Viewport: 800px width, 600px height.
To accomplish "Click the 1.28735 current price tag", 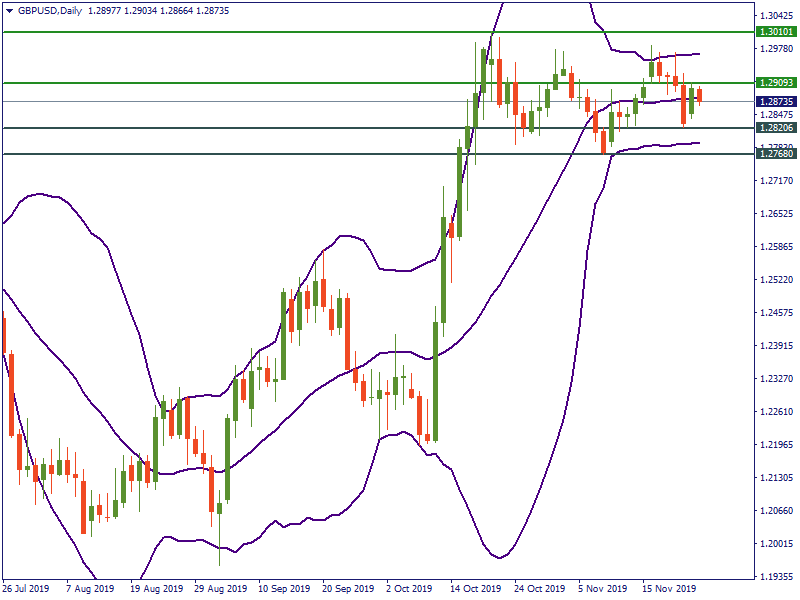I will click(x=776, y=102).
